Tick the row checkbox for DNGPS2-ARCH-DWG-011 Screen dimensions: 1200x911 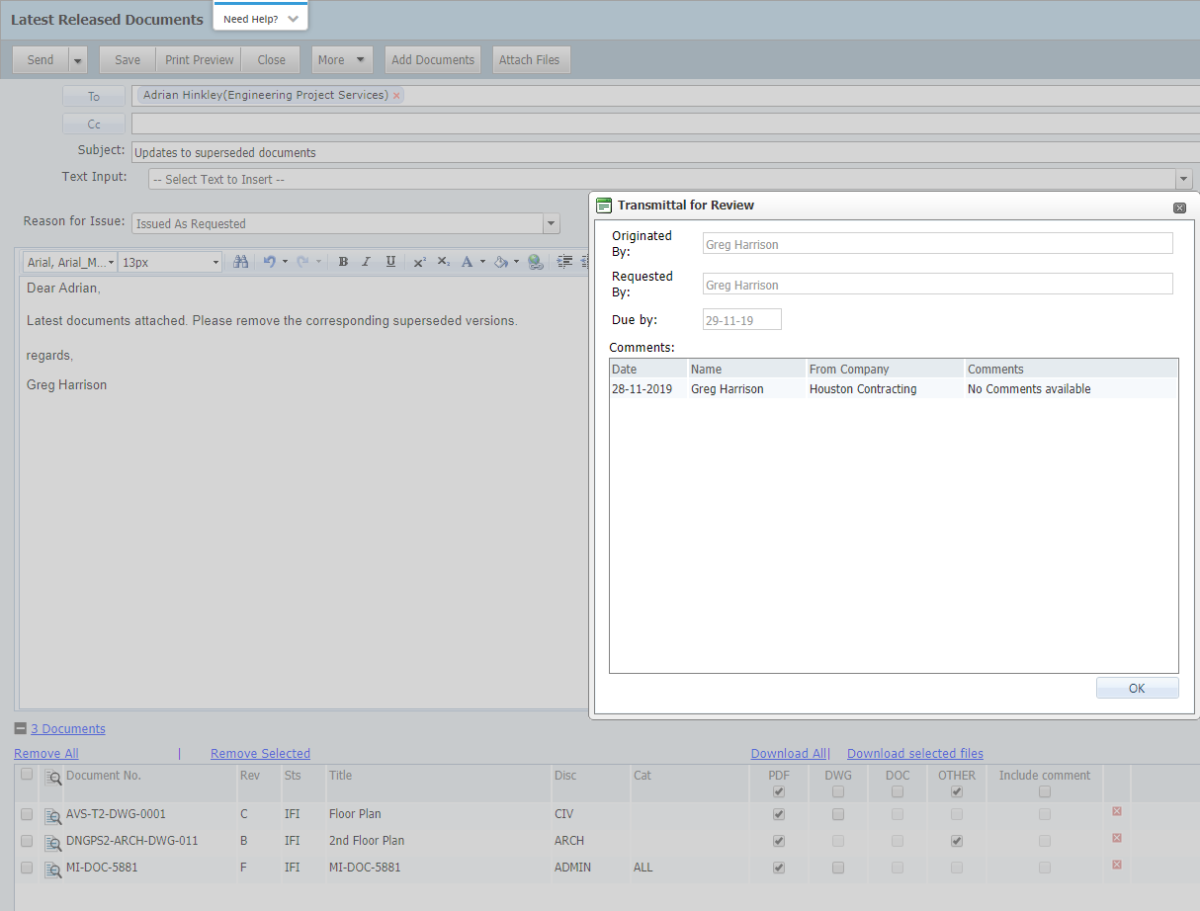tap(27, 841)
